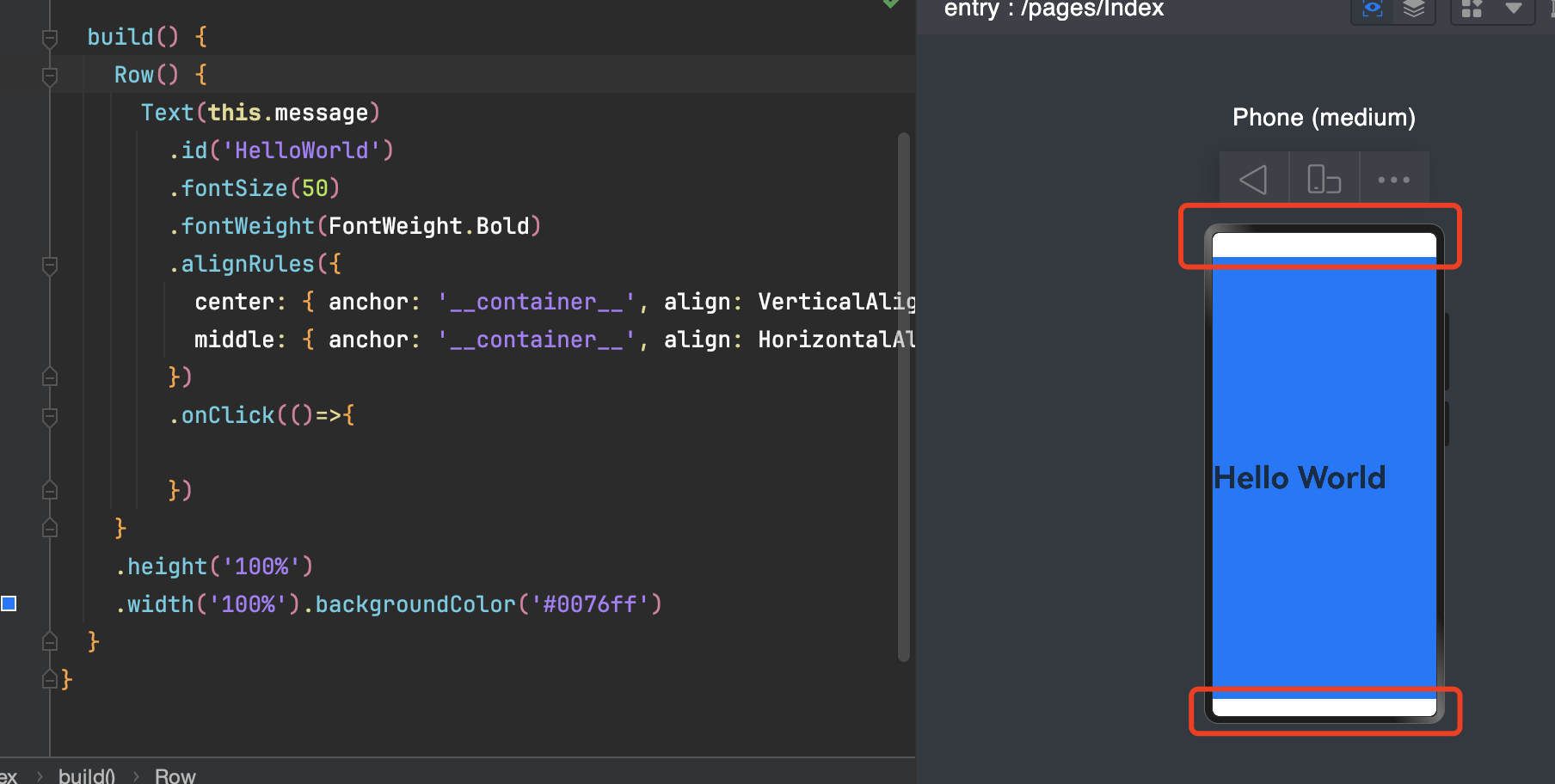
Task: Click the .height('100%') code line
Action: pyautogui.click(x=214, y=567)
